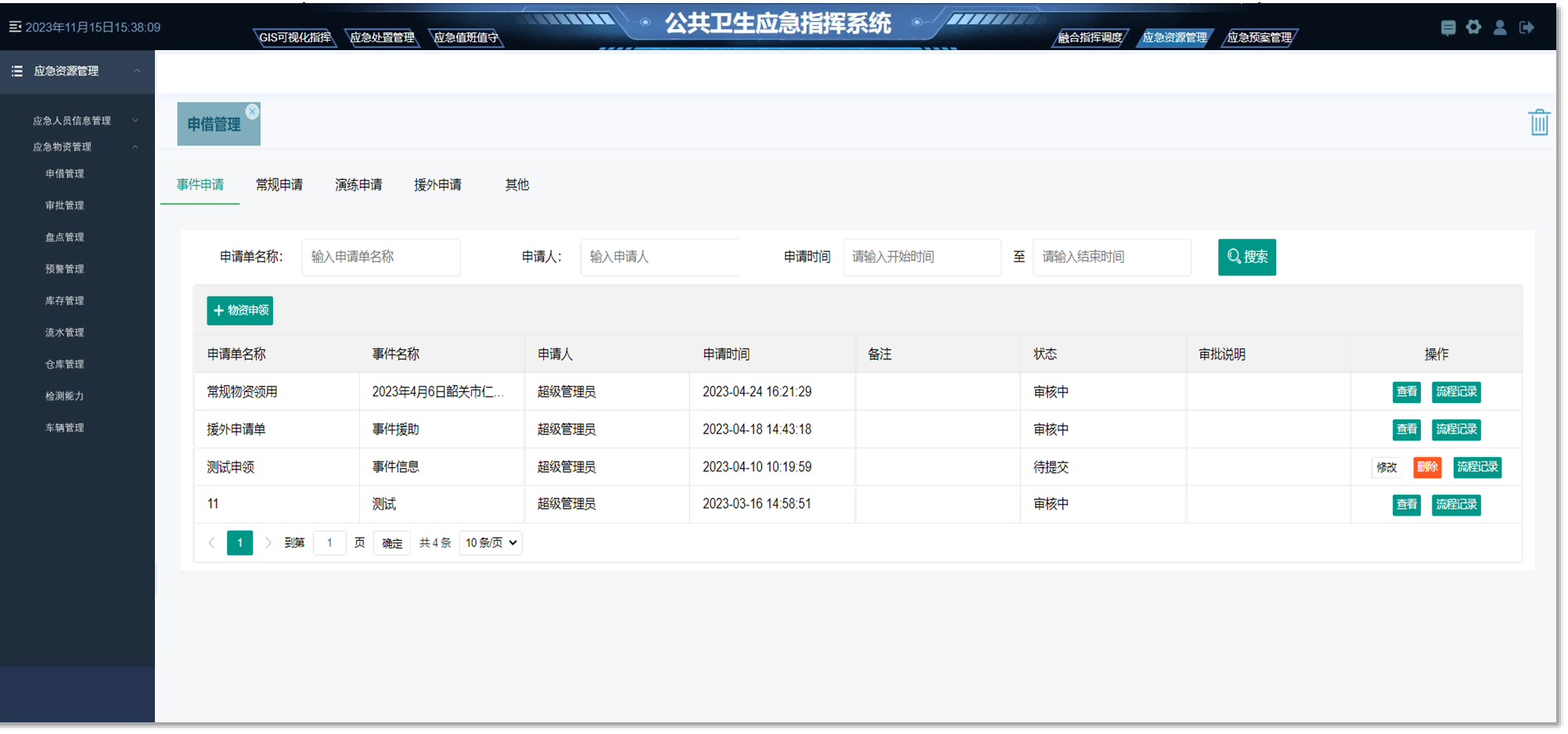The height and width of the screenshot is (734, 1568).
Task: Open 预警管理 in the sidebar
Action: point(65,269)
